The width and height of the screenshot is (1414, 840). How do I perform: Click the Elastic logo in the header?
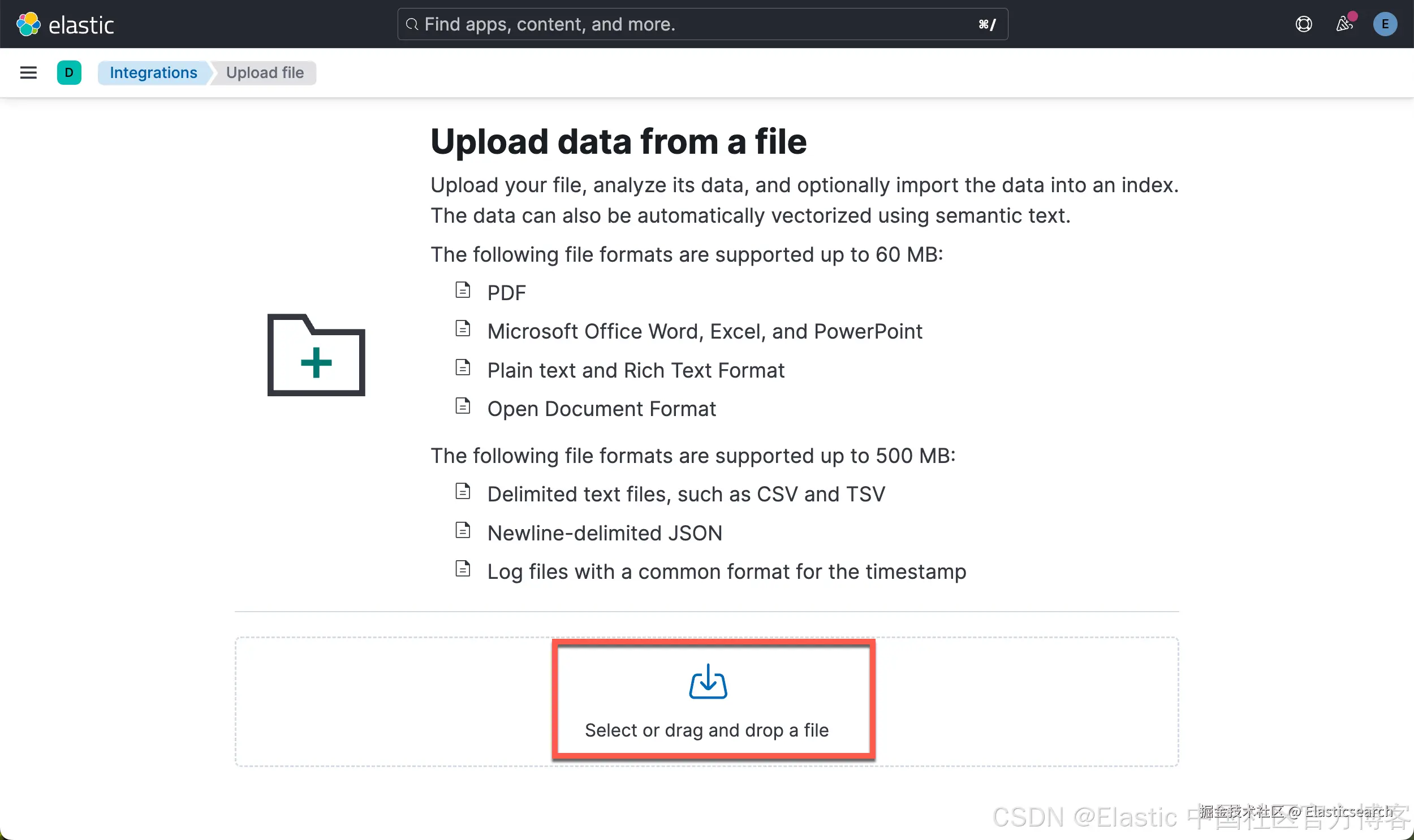coord(28,24)
